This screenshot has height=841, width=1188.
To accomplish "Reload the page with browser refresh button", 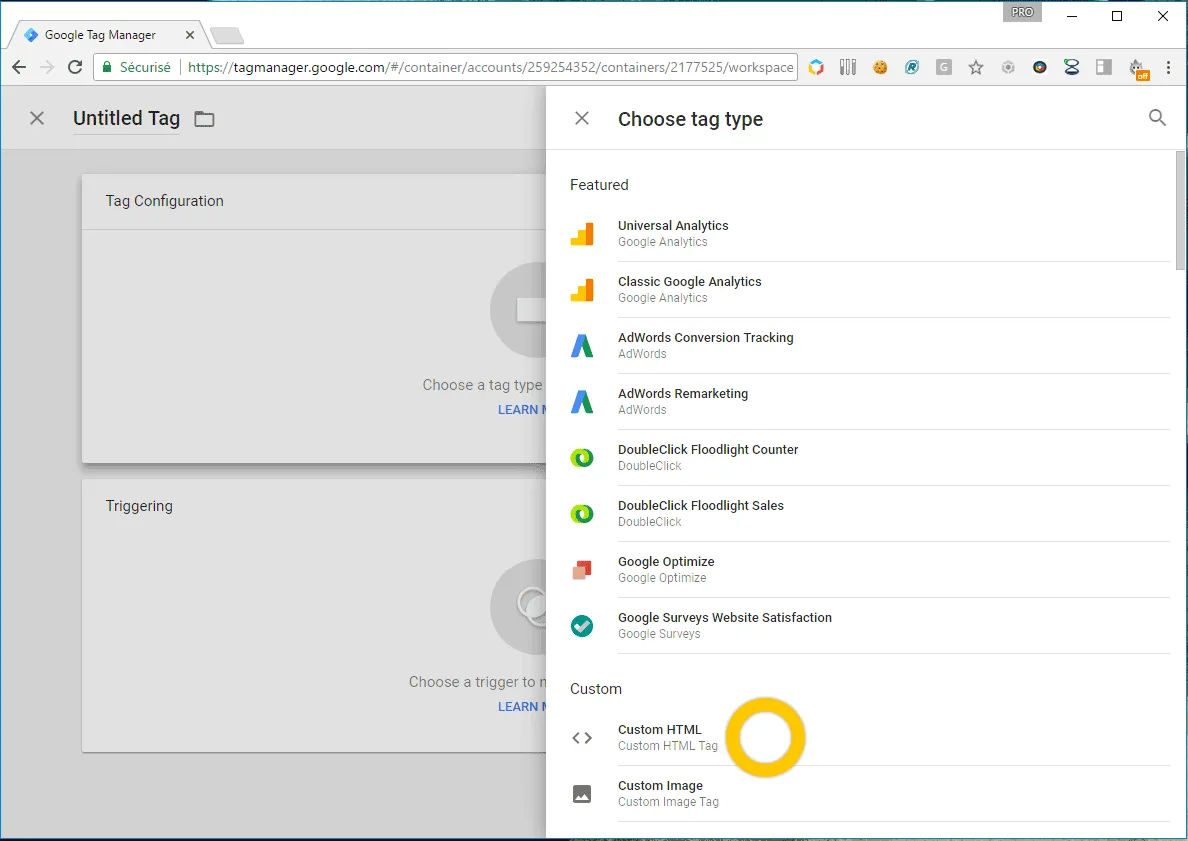I will (x=75, y=68).
